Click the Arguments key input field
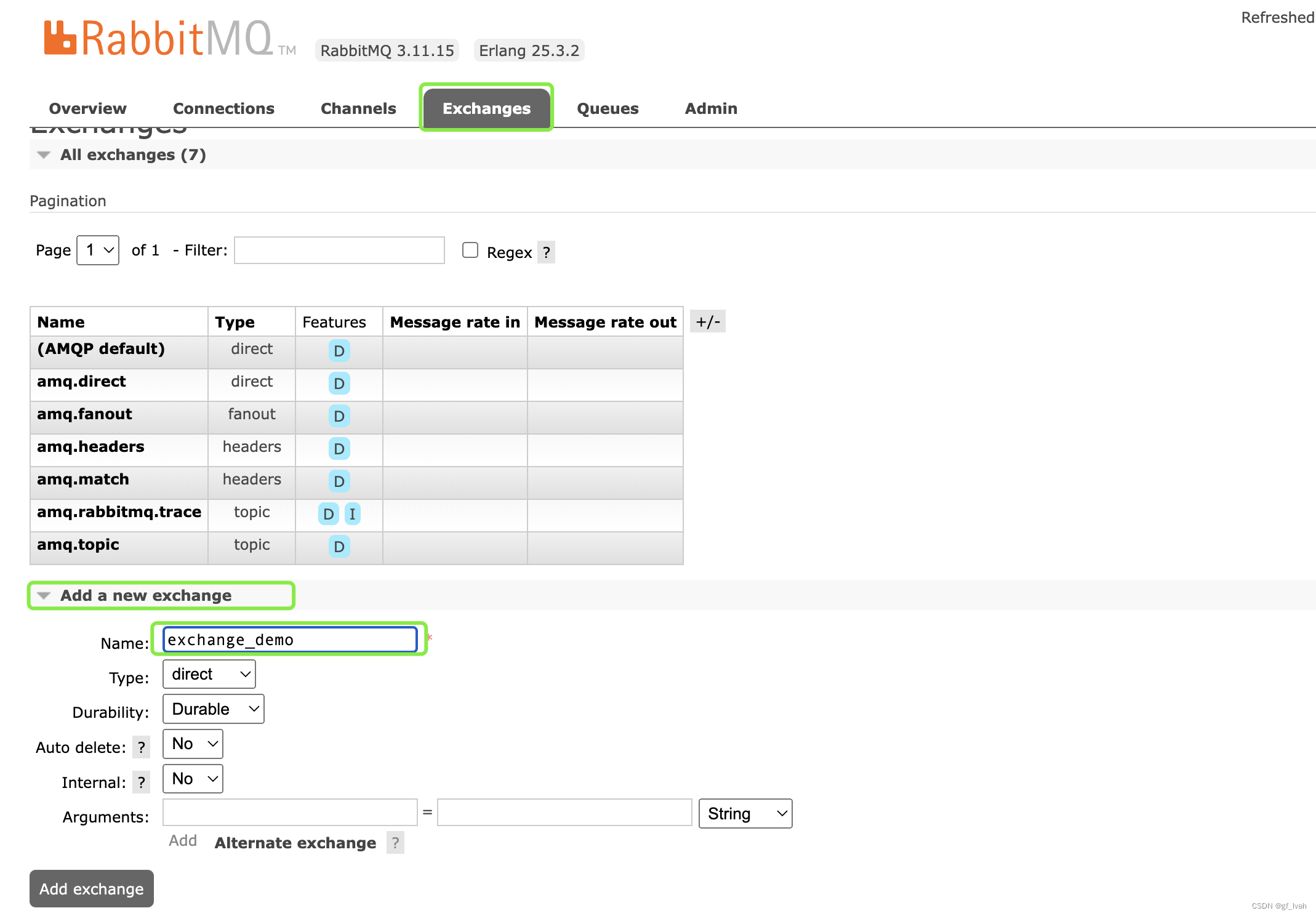Image resolution: width=1316 pixels, height=916 pixels. pos(290,813)
